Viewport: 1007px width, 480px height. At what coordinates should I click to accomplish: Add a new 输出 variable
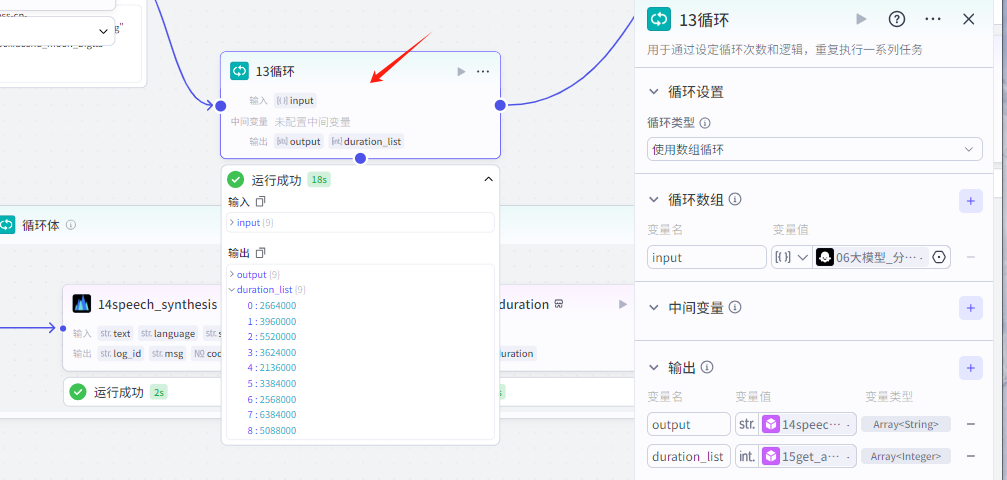tap(970, 368)
